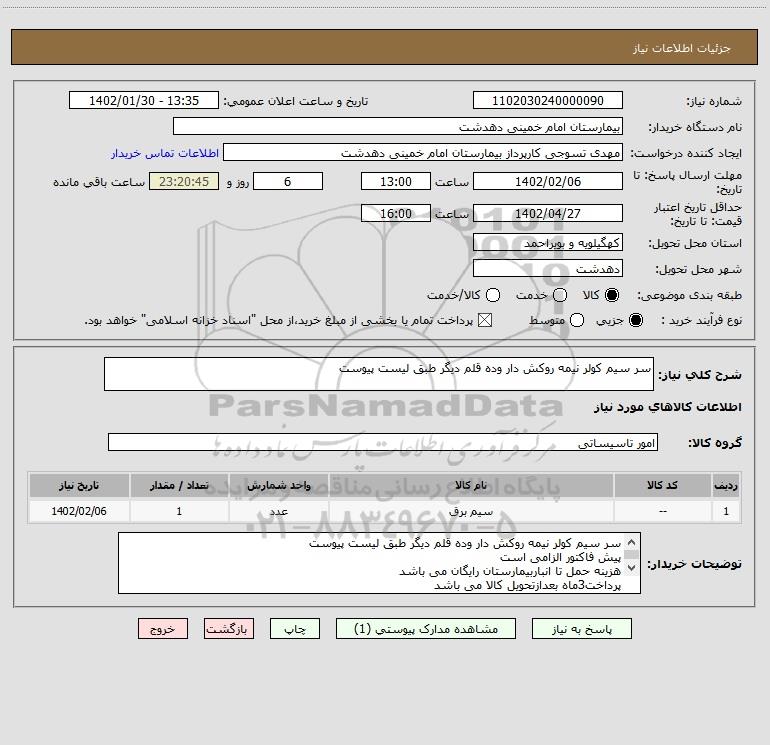Click scroll-down arrow in buyer notes box
Screen dimensions: 770x745
[632, 568]
